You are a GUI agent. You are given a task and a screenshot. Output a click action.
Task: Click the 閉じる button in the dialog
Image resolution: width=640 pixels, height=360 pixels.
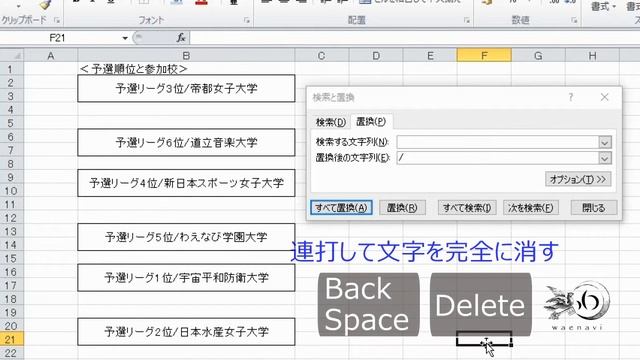(x=594, y=208)
